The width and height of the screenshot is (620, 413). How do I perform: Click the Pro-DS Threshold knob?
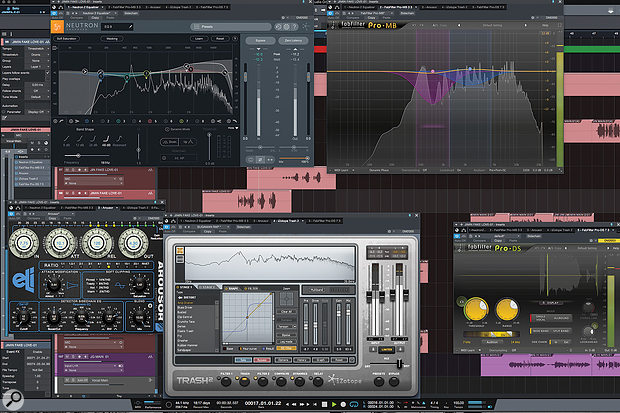(x=476, y=309)
